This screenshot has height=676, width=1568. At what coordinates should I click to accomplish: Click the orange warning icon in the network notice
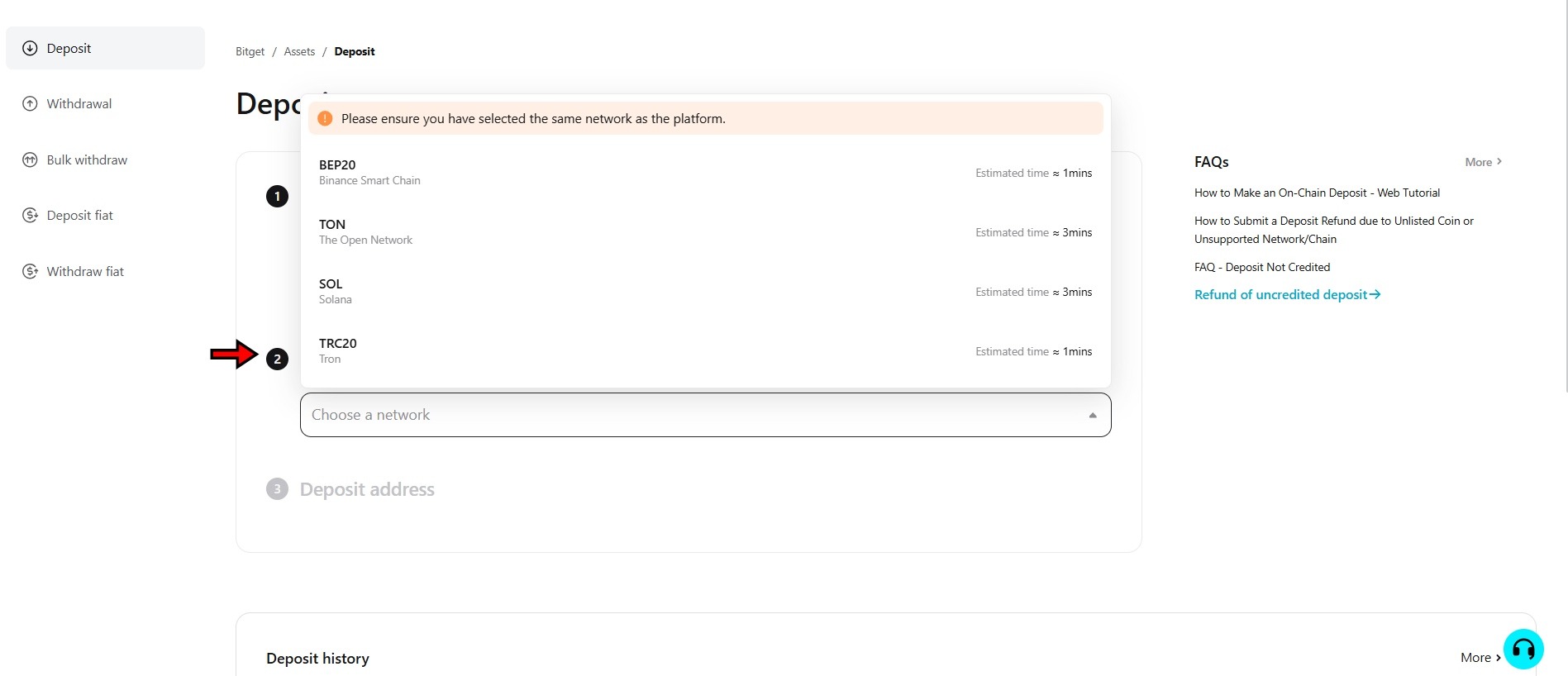pyautogui.click(x=325, y=118)
